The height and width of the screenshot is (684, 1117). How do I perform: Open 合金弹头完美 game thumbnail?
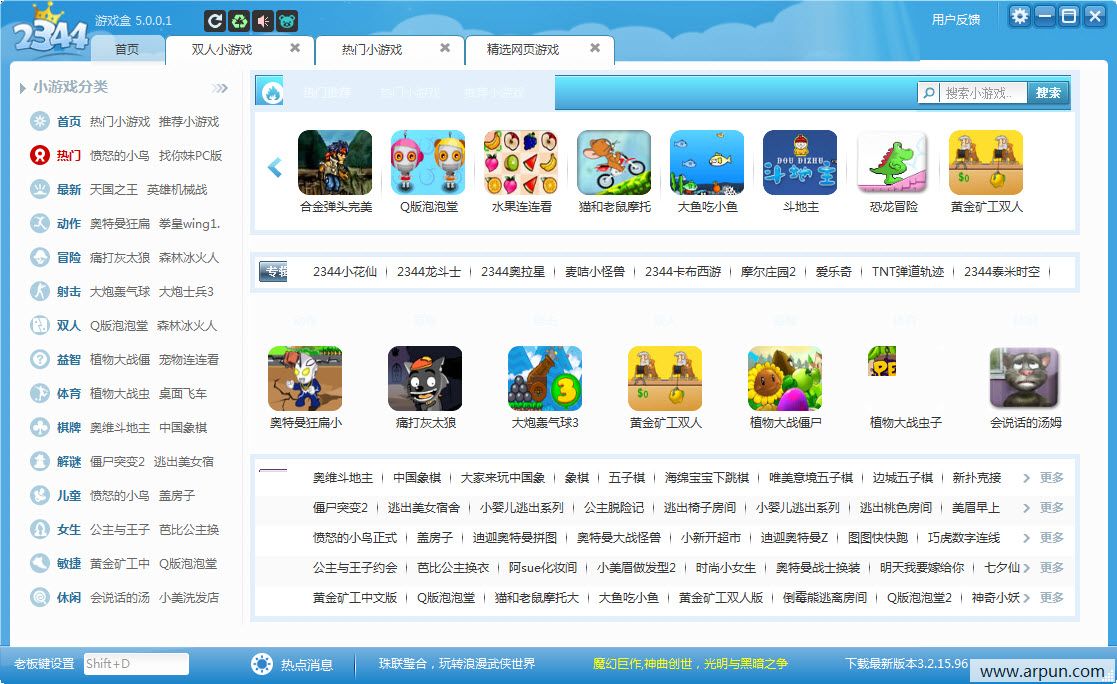pos(335,162)
